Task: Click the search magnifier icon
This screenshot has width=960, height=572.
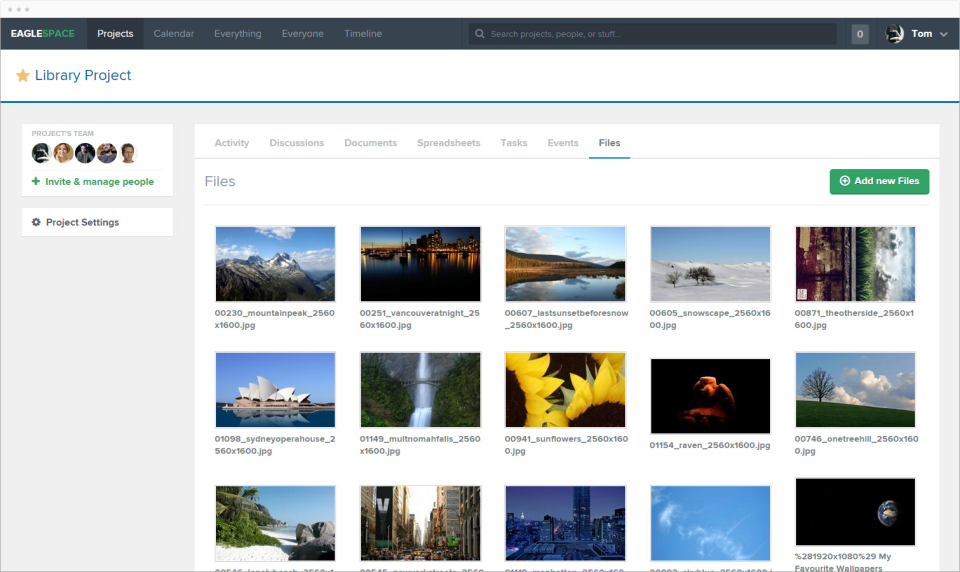Action: (x=480, y=34)
